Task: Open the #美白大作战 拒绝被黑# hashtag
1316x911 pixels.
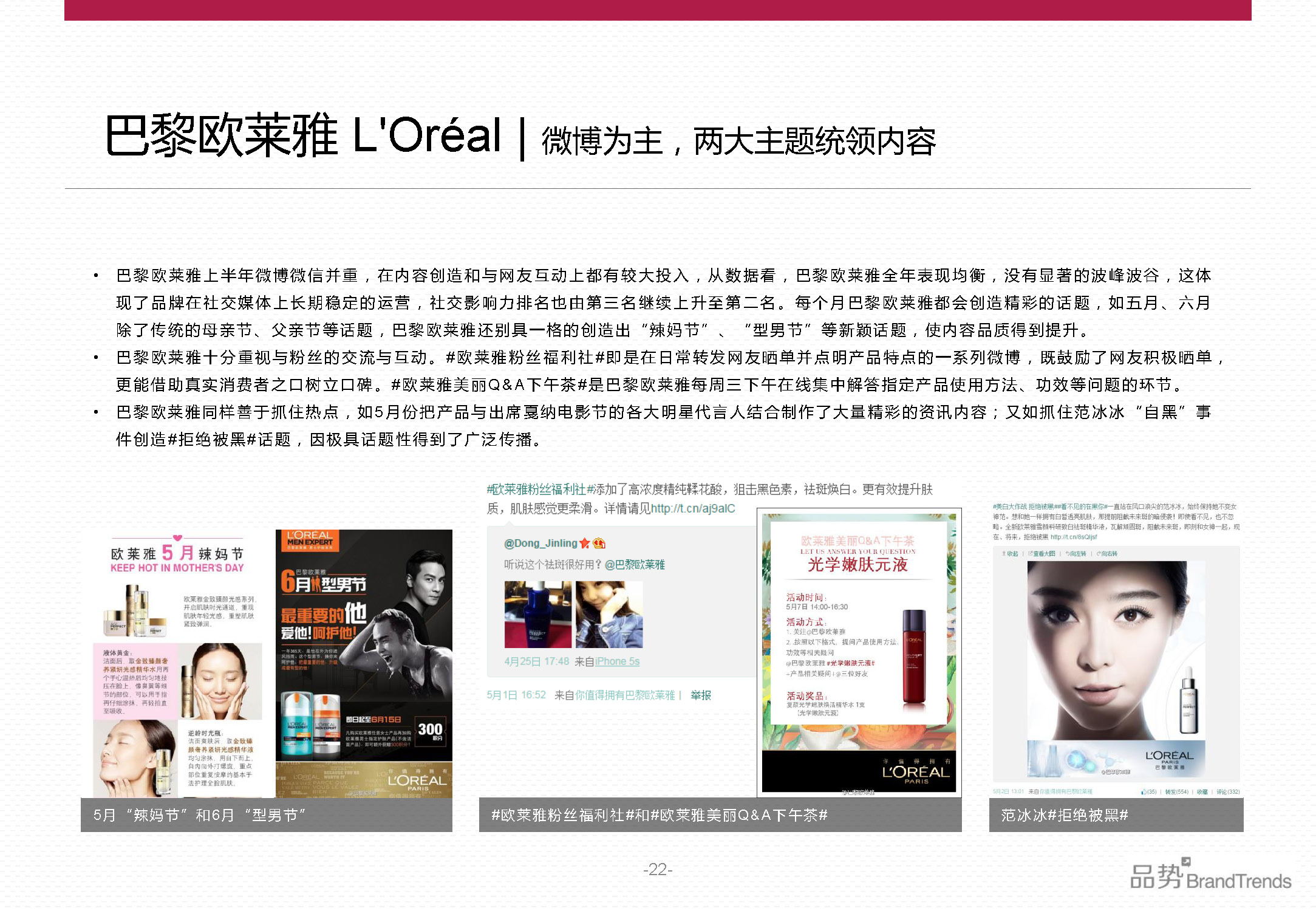Action: (1026, 507)
